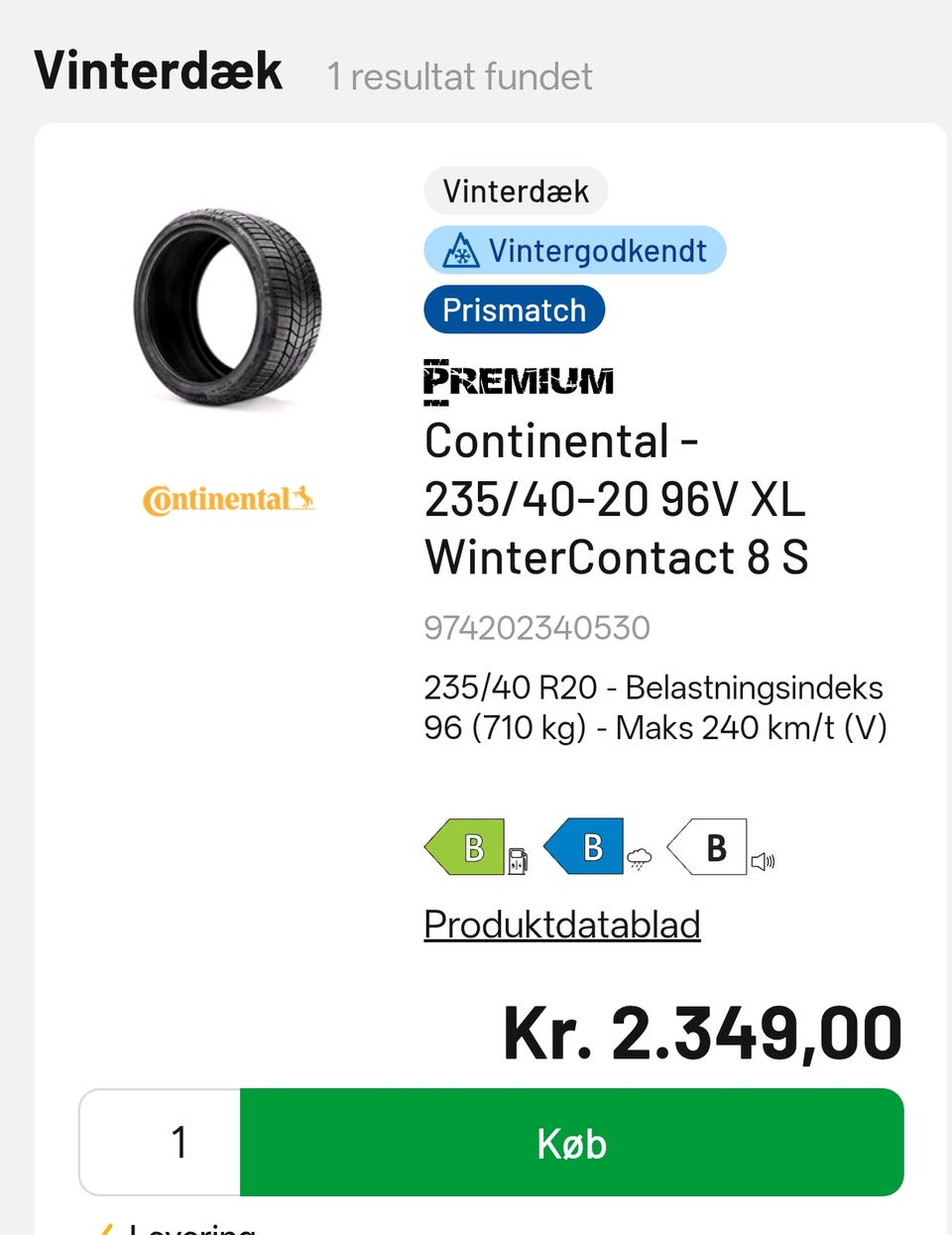
Task: Open the Continental WinterContact 8 S product title
Action: pos(617,499)
